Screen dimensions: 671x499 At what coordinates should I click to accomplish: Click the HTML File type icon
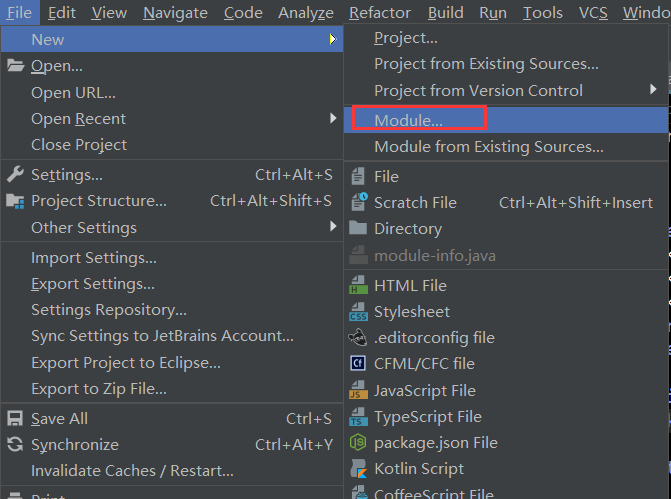coord(358,286)
